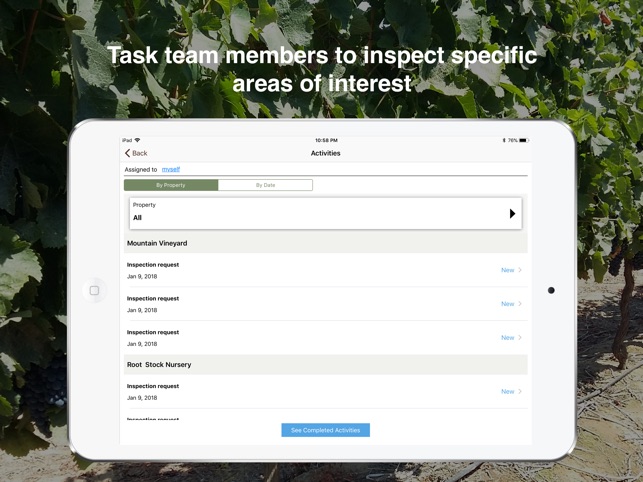Click the battery indicator icon
The width and height of the screenshot is (643, 482).
(x=524, y=140)
